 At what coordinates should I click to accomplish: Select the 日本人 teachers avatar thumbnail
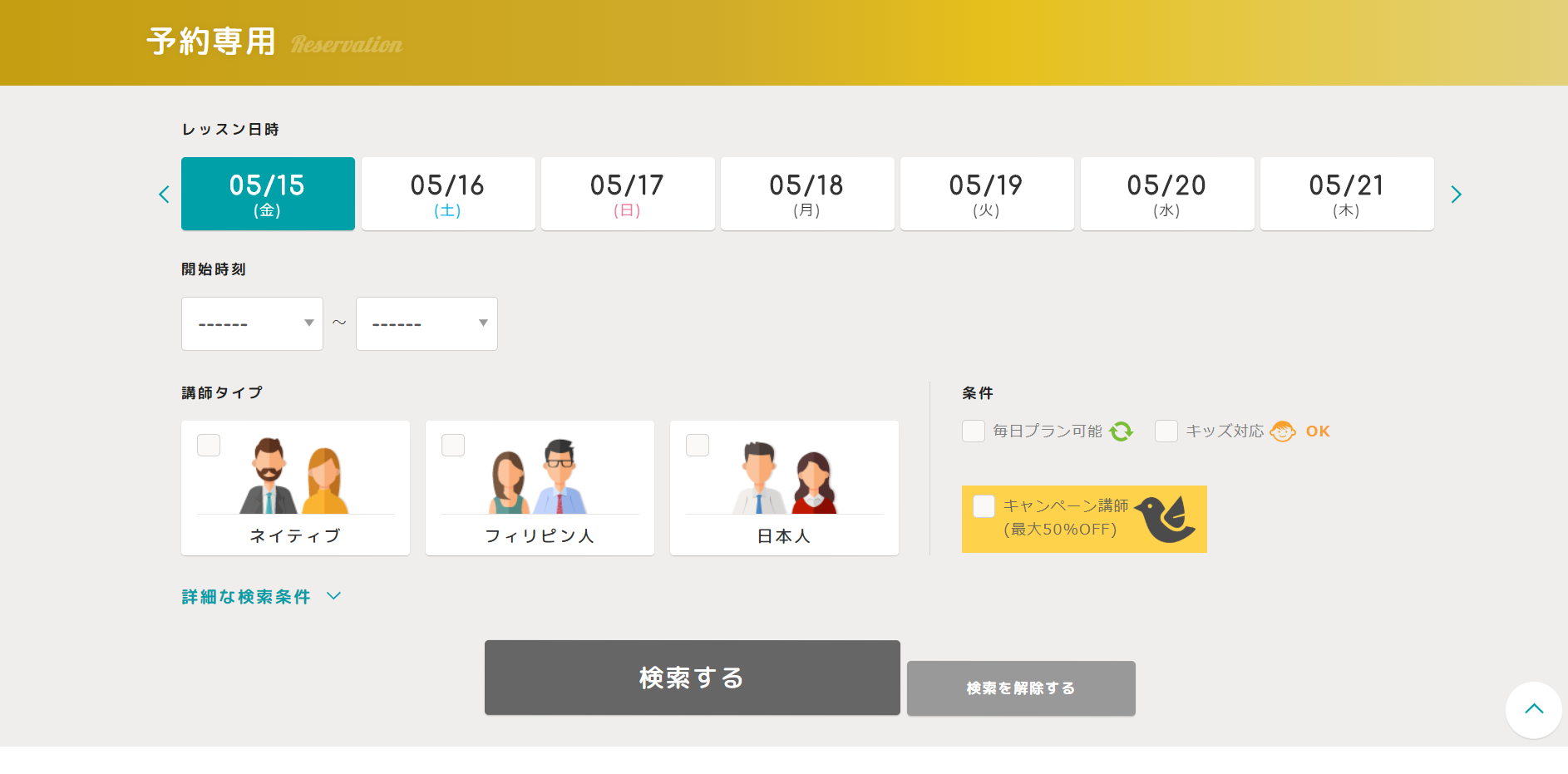click(x=784, y=476)
